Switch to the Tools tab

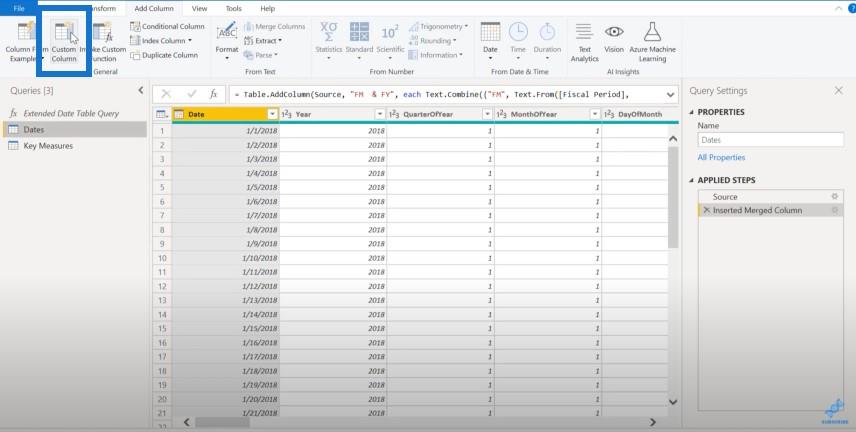[x=234, y=8]
